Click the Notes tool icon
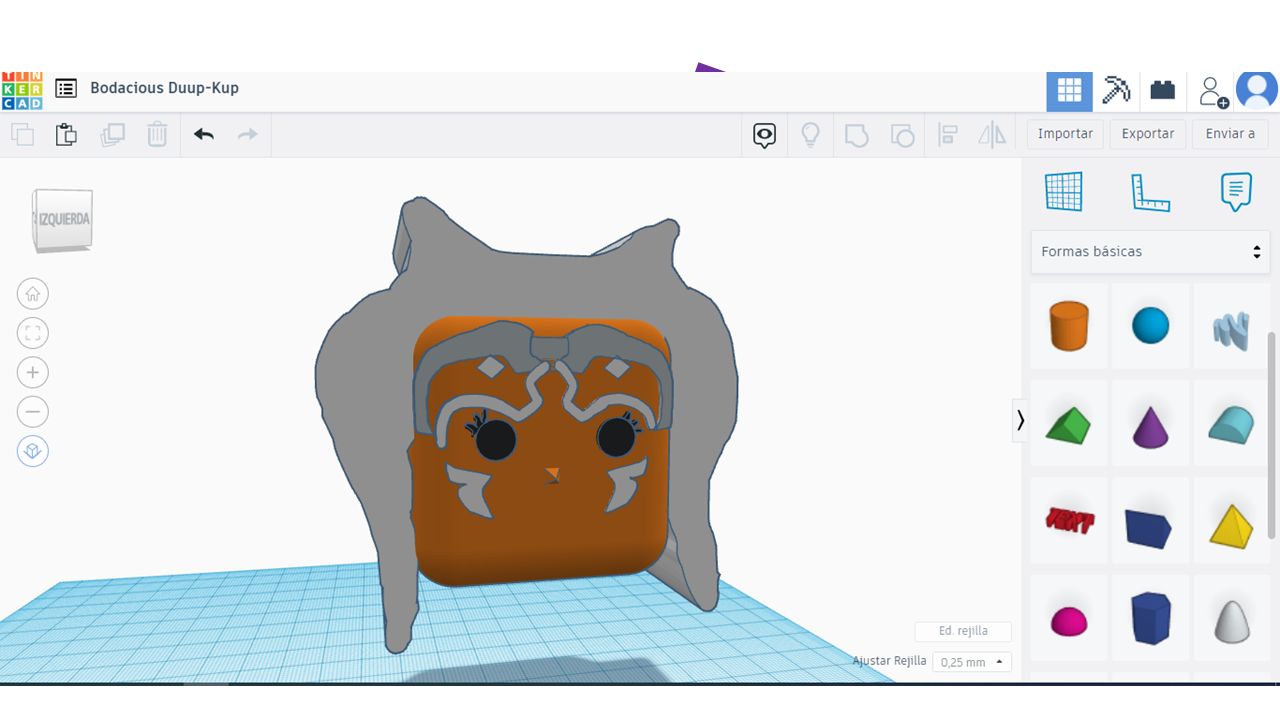This screenshot has height=720, width=1280. pos(1236,192)
